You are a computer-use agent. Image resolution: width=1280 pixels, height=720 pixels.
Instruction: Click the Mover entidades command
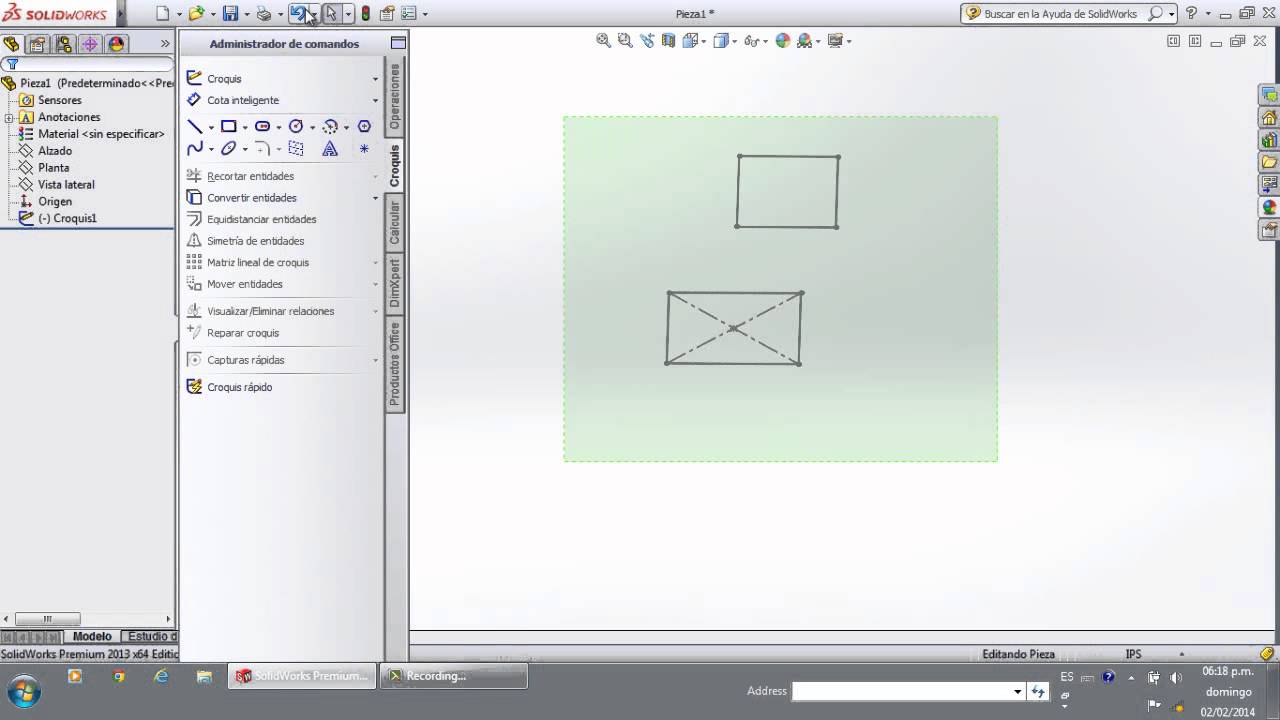pos(235,284)
